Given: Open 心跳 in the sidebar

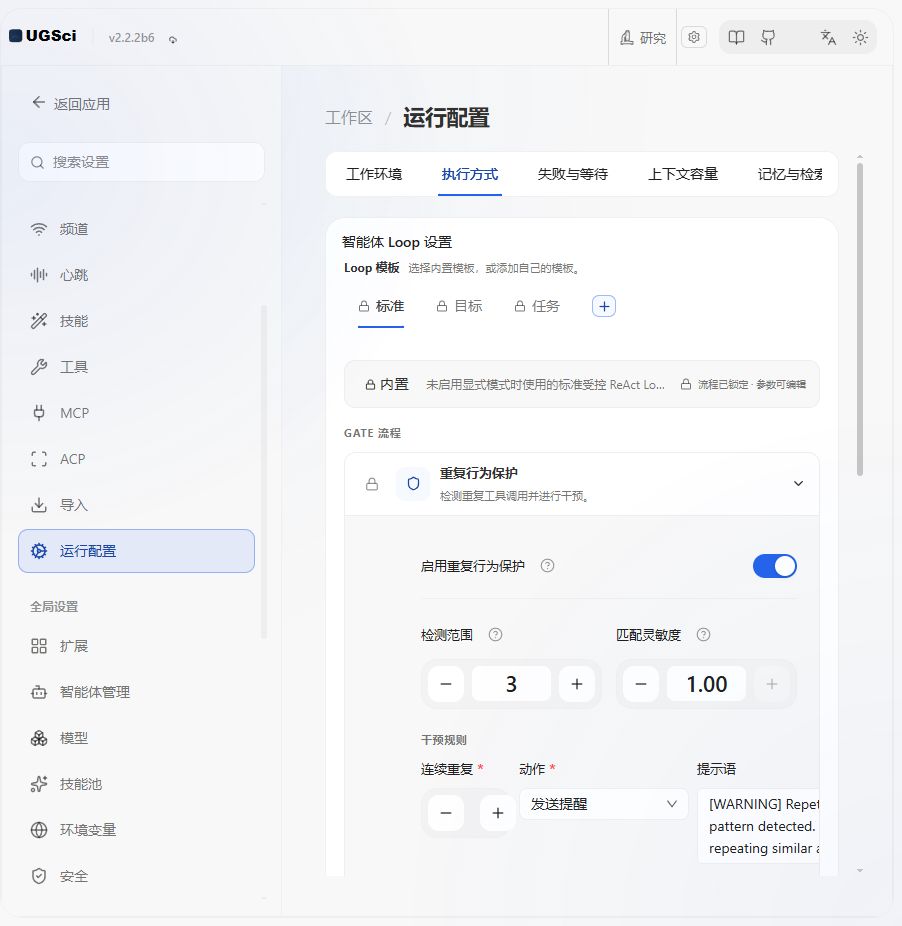Looking at the screenshot, I should click(x=137, y=275).
